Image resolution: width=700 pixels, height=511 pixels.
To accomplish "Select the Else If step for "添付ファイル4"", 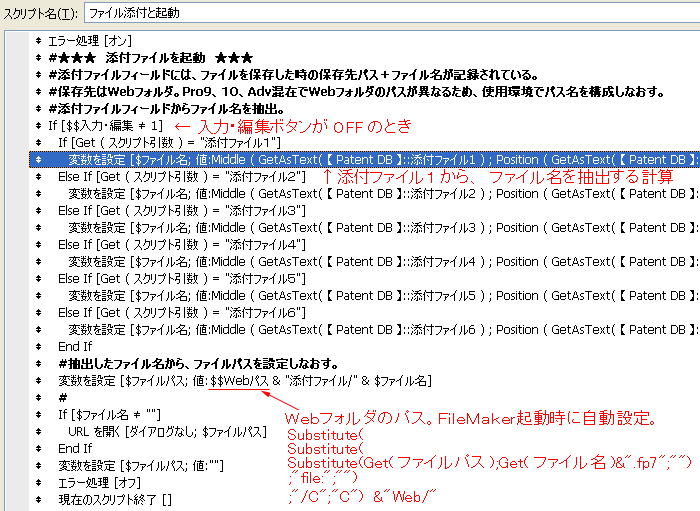I will click(x=182, y=245).
